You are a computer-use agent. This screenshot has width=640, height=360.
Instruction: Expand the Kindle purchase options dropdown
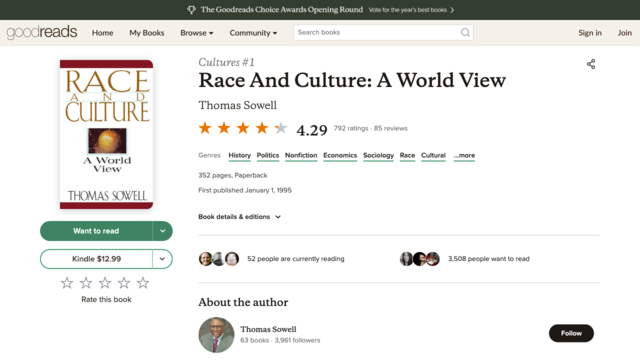tap(162, 259)
